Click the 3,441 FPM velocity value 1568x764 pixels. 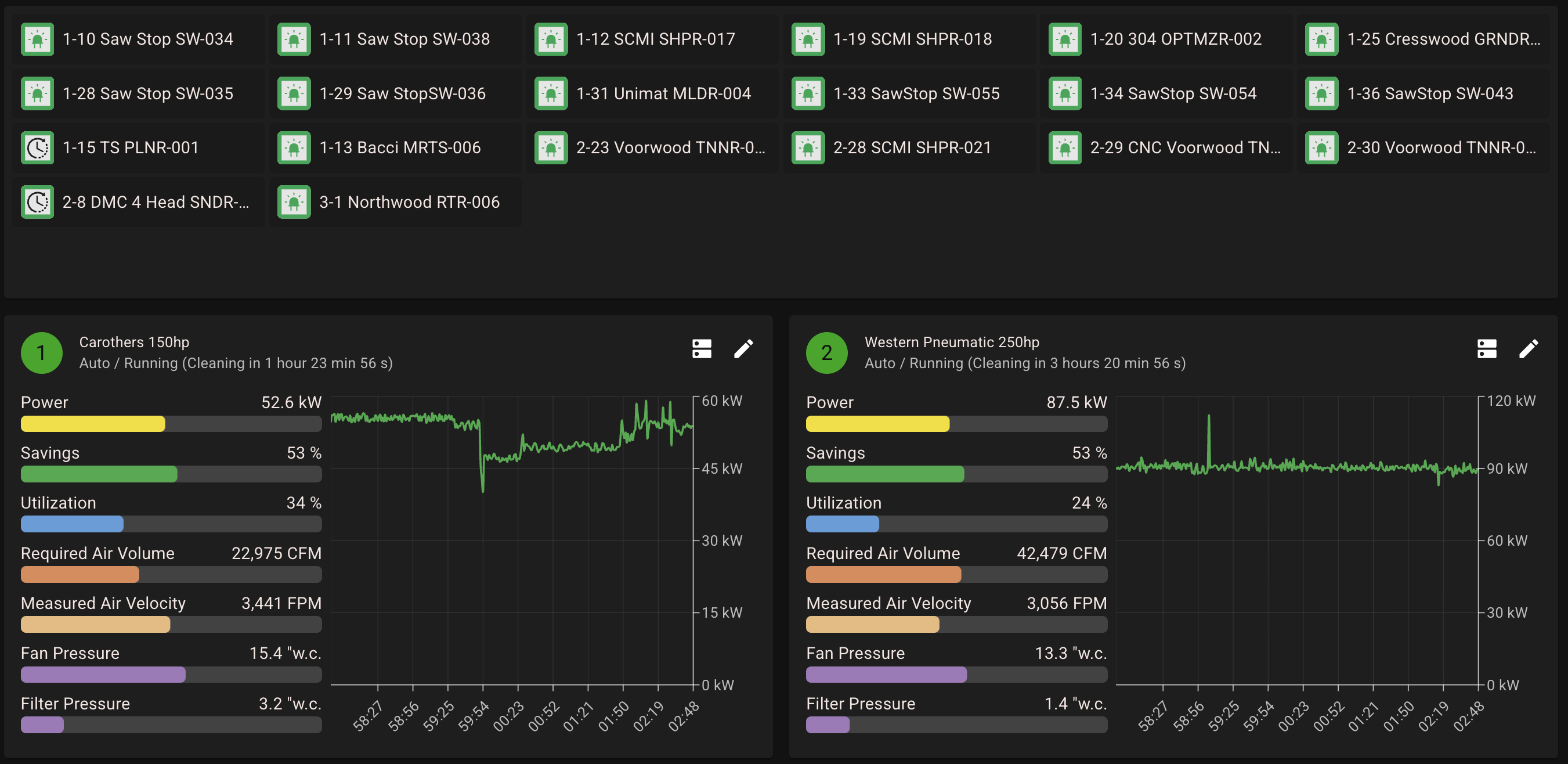coord(281,603)
